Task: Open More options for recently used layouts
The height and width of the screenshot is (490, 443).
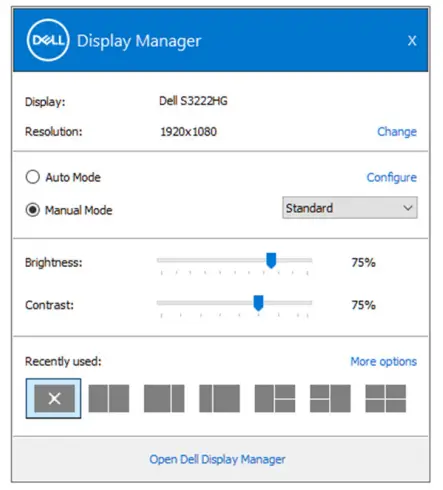Action: coord(383,361)
